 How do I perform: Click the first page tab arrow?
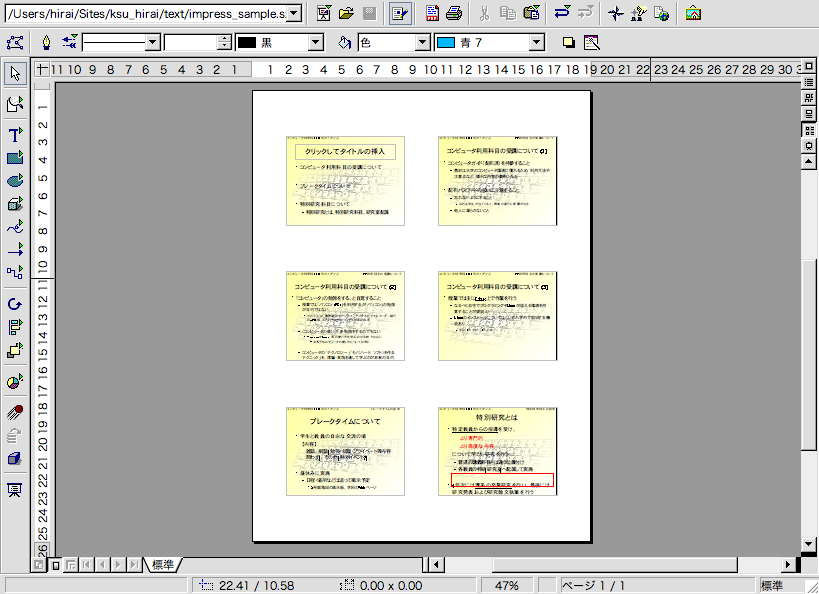(x=86, y=565)
